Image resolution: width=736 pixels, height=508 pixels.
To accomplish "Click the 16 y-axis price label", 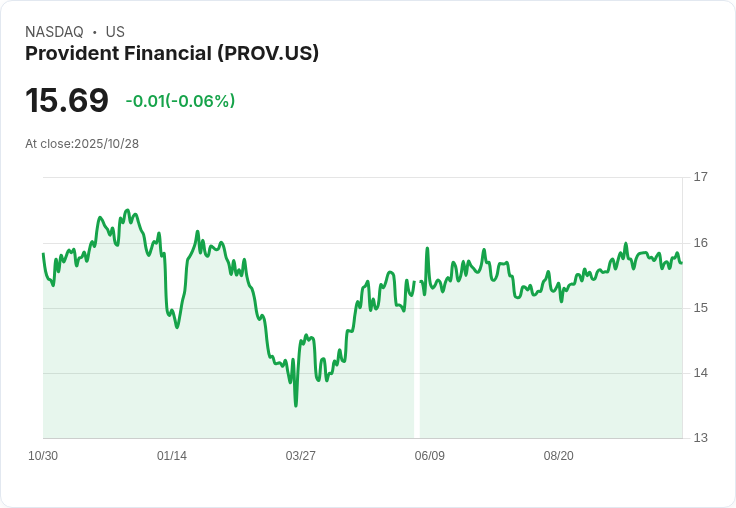I will point(700,242).
